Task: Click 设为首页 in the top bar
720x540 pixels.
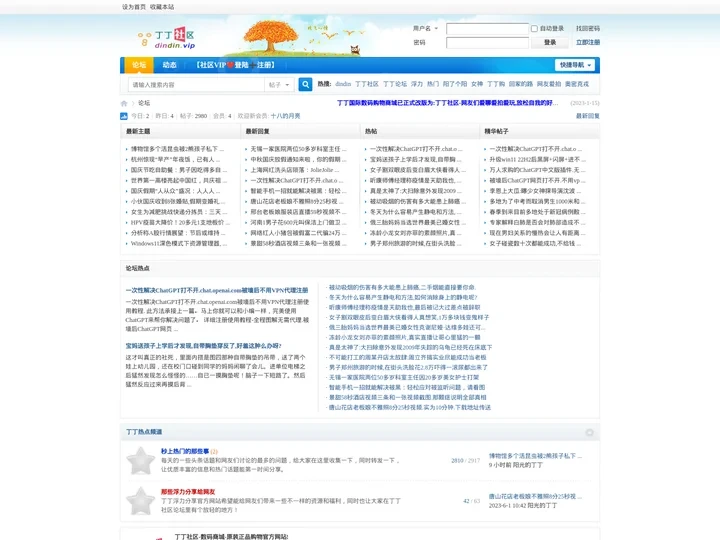Action: (x=134, y=7)
